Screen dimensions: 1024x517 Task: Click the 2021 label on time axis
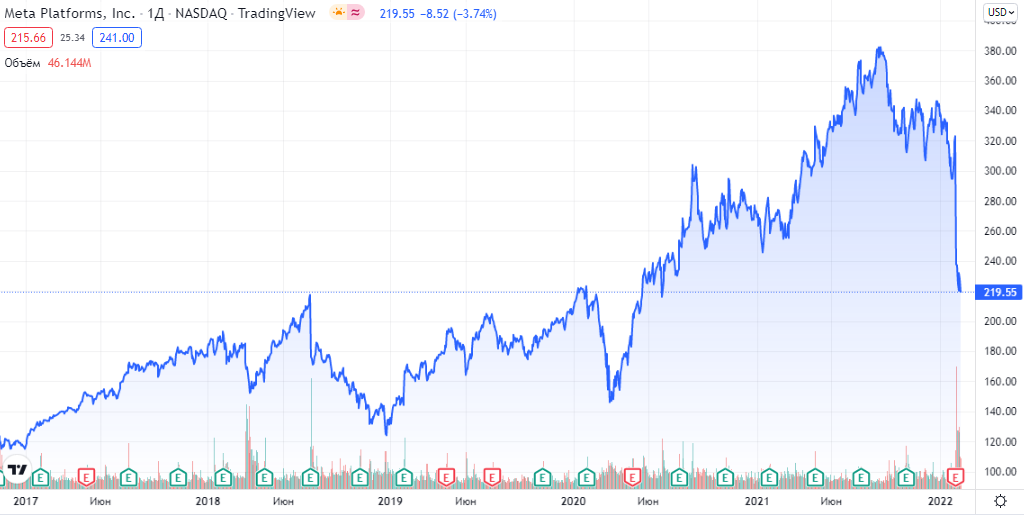757,501
